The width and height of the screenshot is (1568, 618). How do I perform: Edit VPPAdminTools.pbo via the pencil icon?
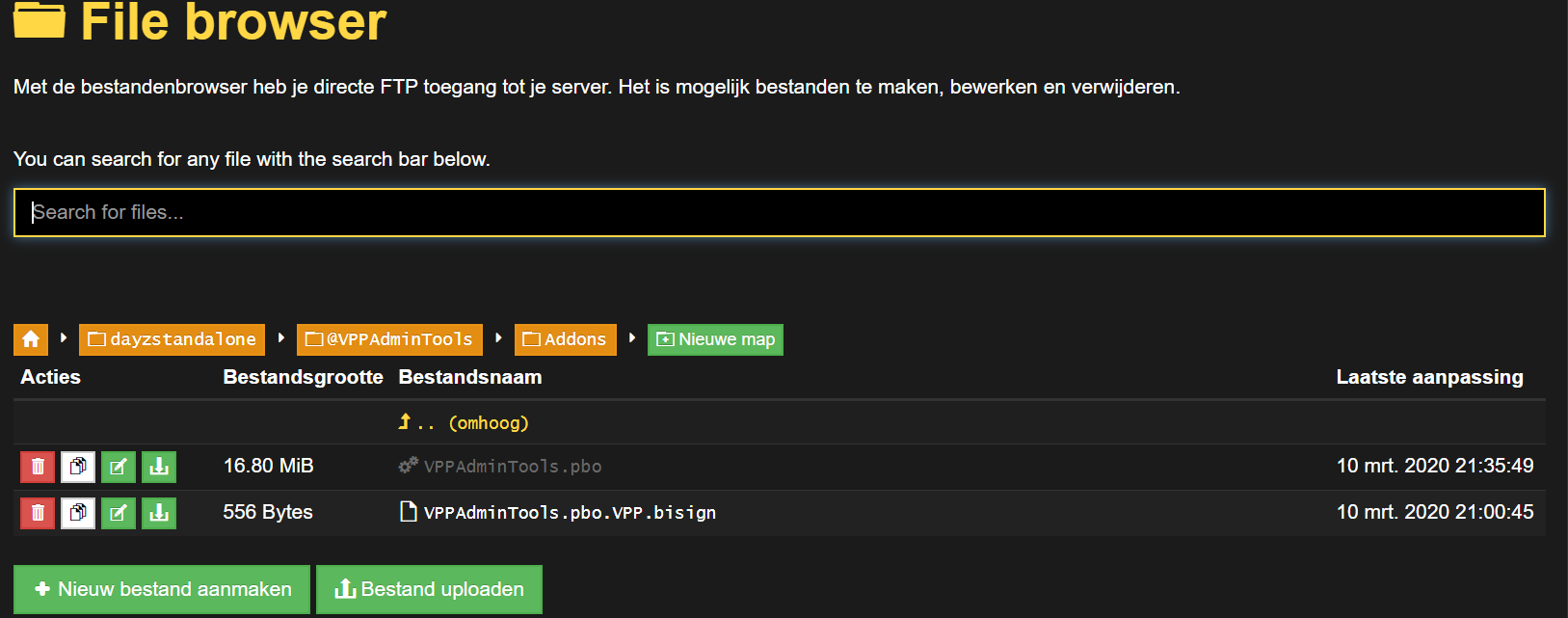point(119,467)
